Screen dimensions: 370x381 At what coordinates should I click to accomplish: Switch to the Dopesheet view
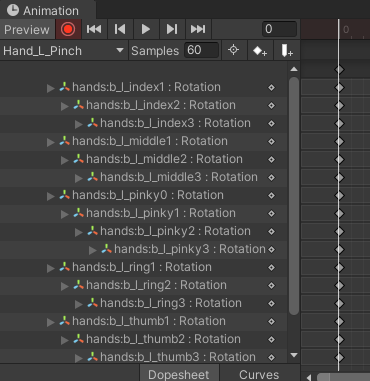179,374
